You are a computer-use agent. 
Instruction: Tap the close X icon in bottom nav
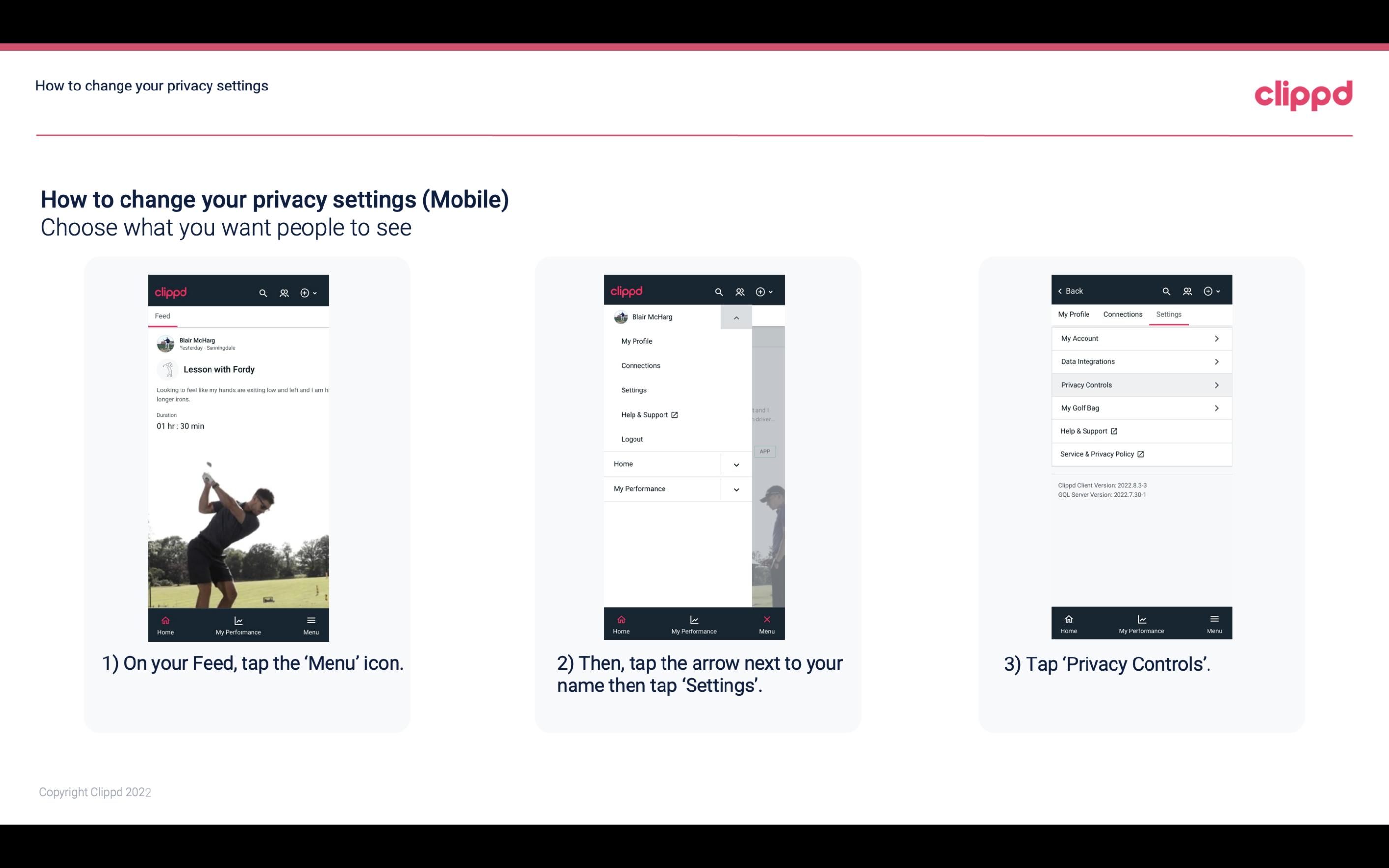(x=765, y=619)
